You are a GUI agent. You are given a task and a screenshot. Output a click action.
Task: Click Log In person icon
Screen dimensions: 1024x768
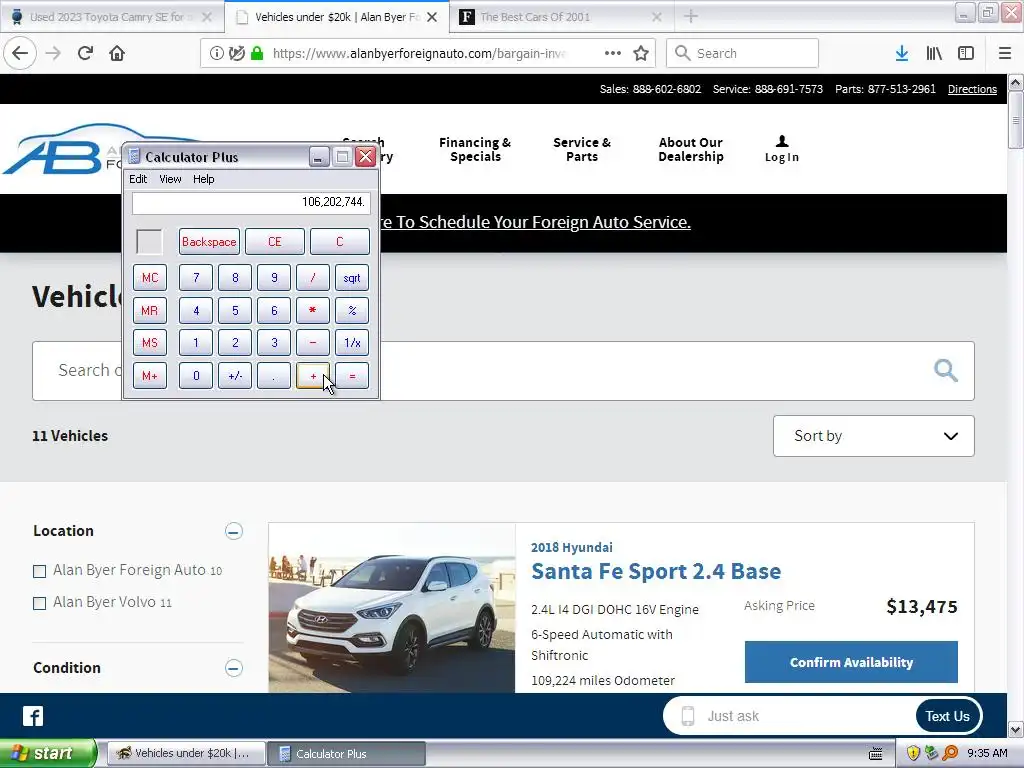pyautogui.click(x=782, y=141)
